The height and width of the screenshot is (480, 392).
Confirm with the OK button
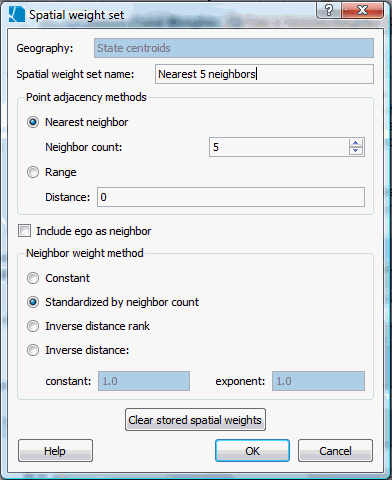click(252, 451)
